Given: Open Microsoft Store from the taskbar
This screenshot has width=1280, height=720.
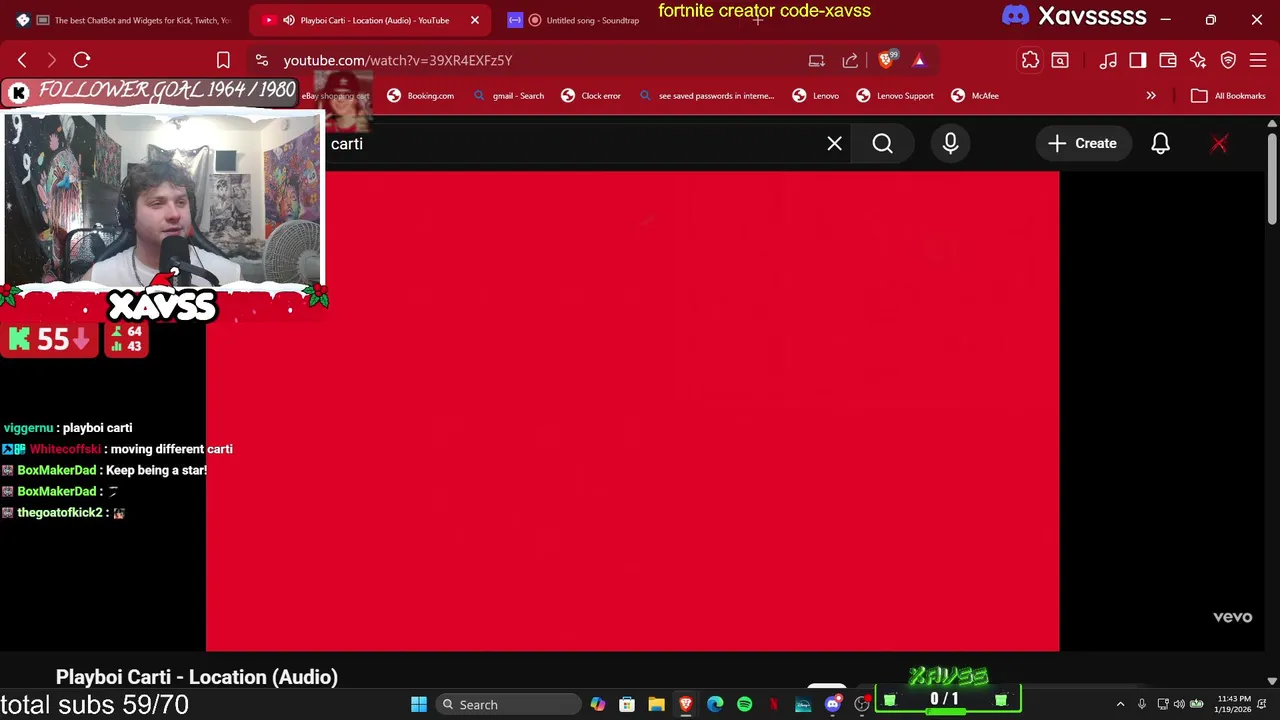Looking at the screenshot, I should pyautogui.click(x=627, y=704).
